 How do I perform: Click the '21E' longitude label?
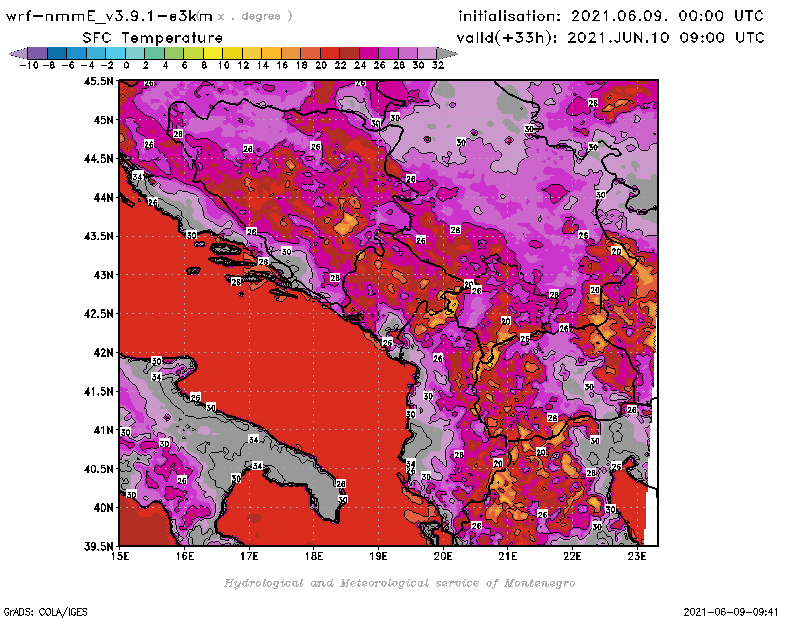point(508,556)
